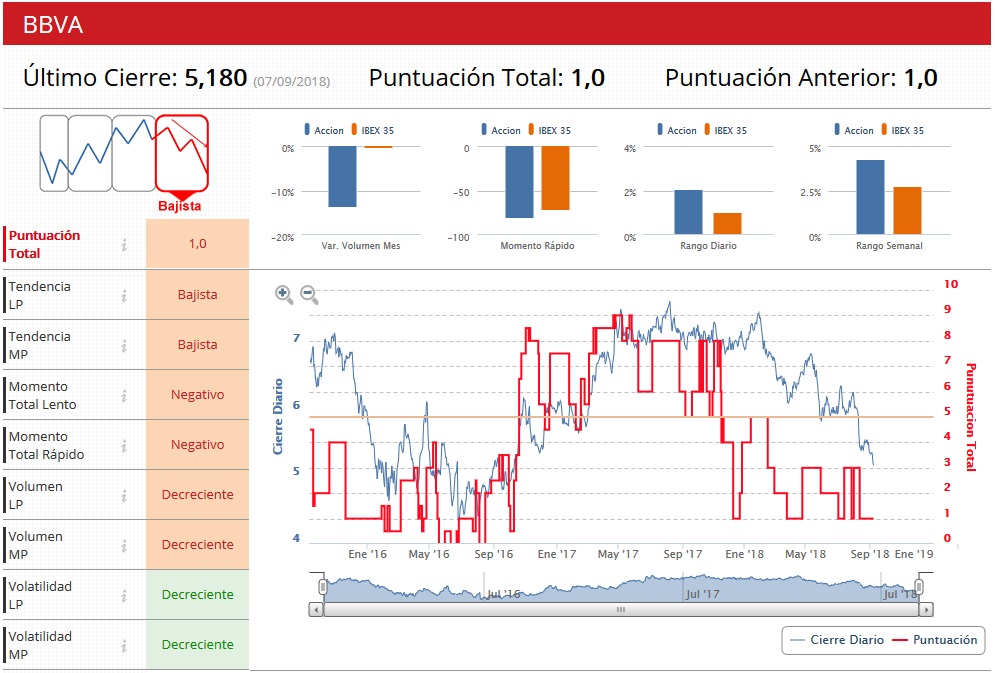Click the Puntuación Total row label
The width and height of the screenshot is (995, 673).
[x=44, y=244]
